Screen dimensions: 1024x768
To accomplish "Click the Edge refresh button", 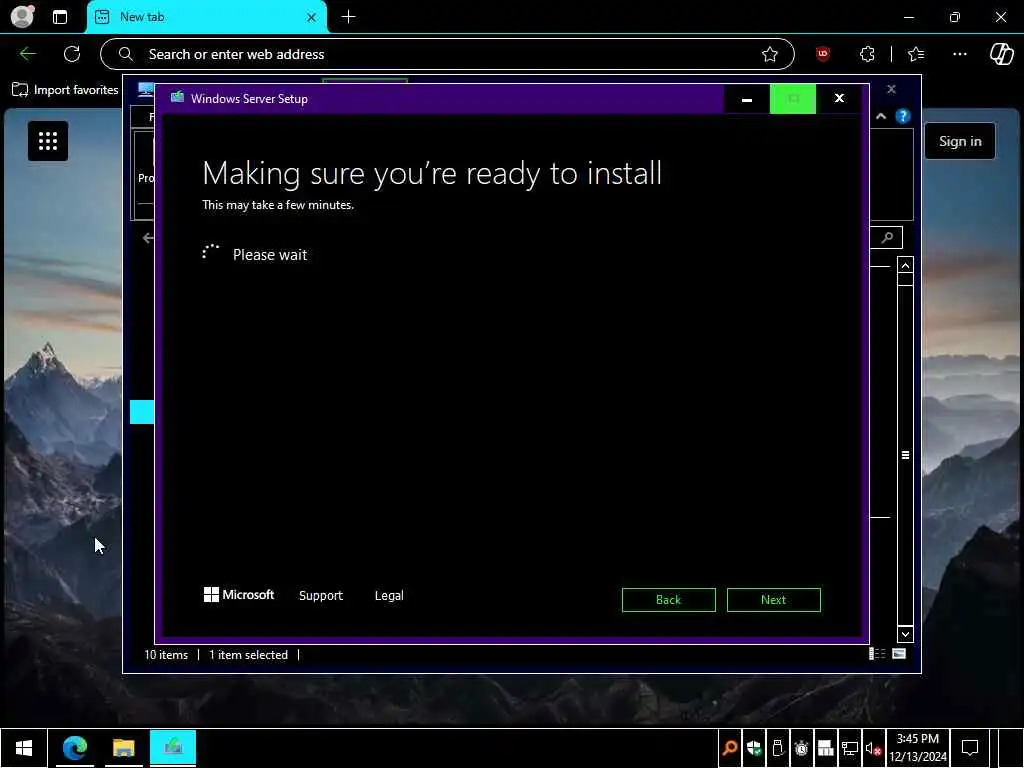I will click(x=72, y=54).
